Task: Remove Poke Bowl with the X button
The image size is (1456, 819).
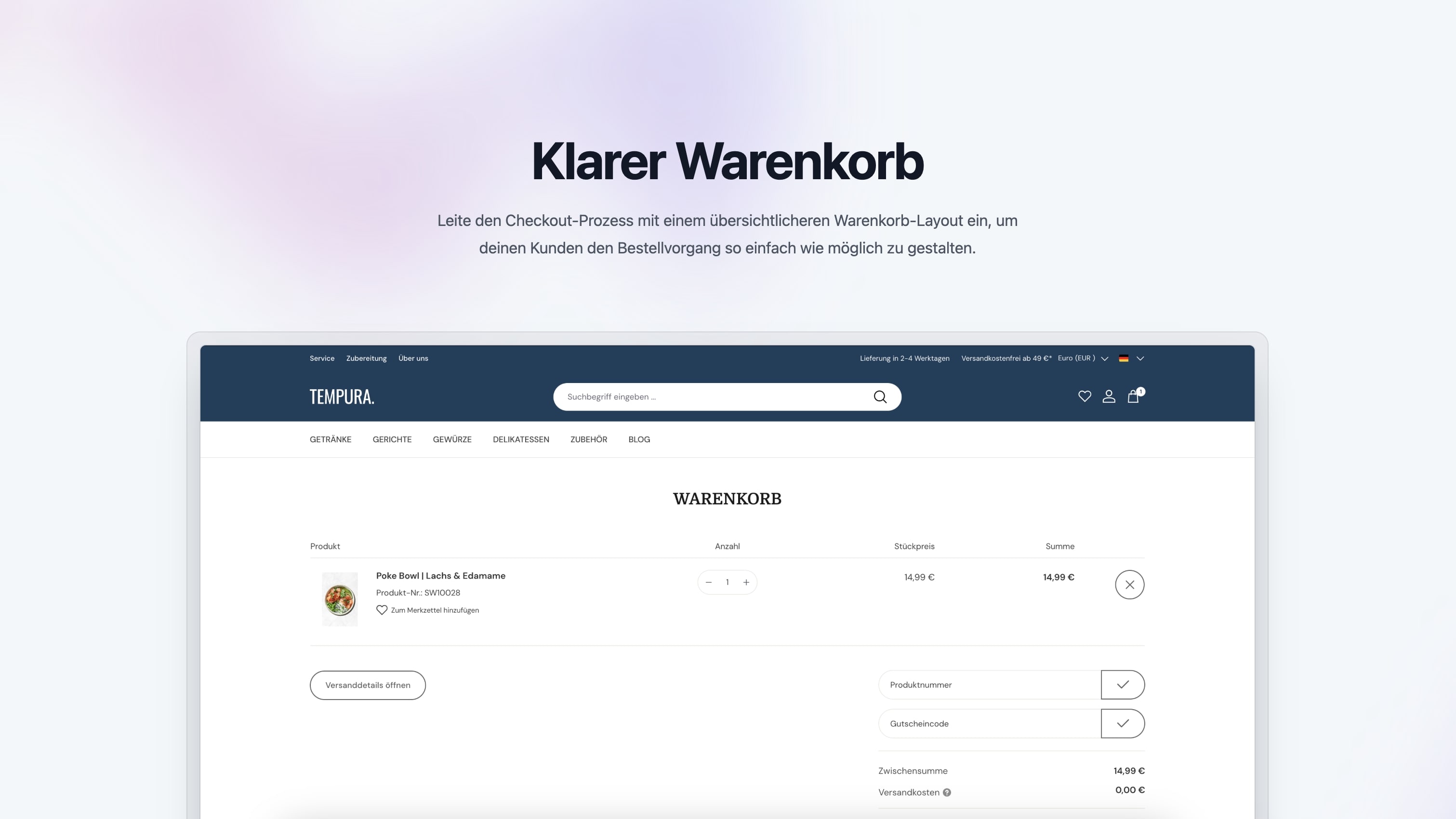Action: click(1129, 584)
